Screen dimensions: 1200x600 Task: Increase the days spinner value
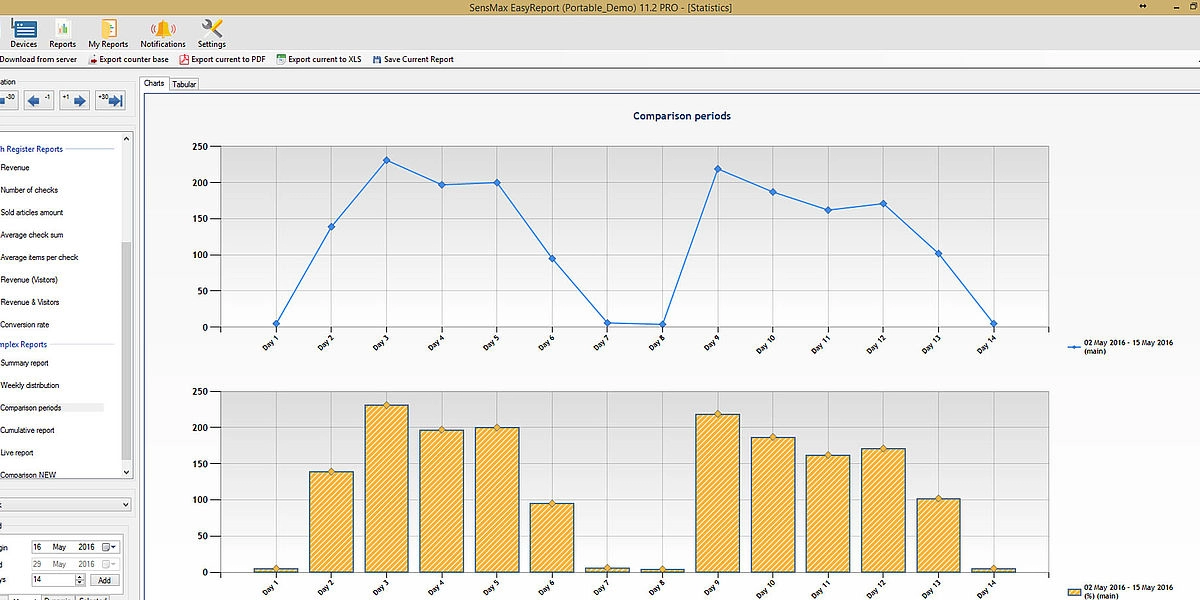pos(78,576)
